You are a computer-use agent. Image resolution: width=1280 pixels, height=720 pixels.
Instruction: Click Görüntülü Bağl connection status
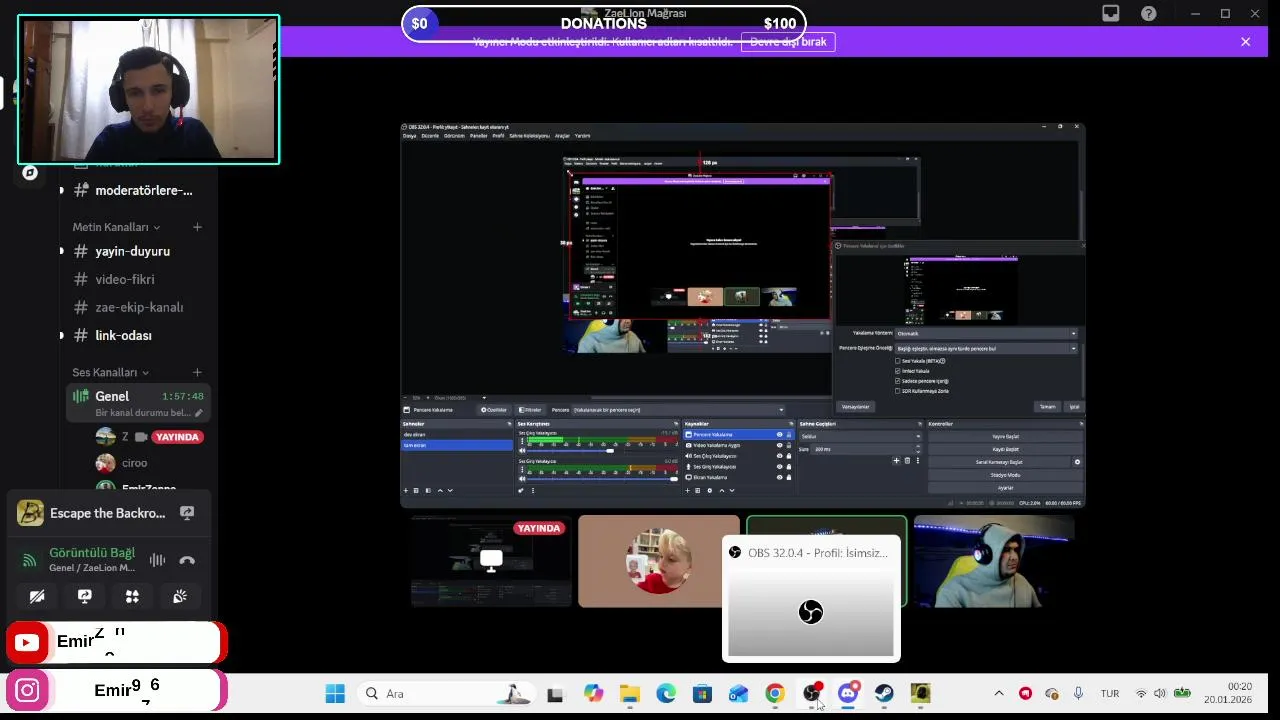point(92,553)
